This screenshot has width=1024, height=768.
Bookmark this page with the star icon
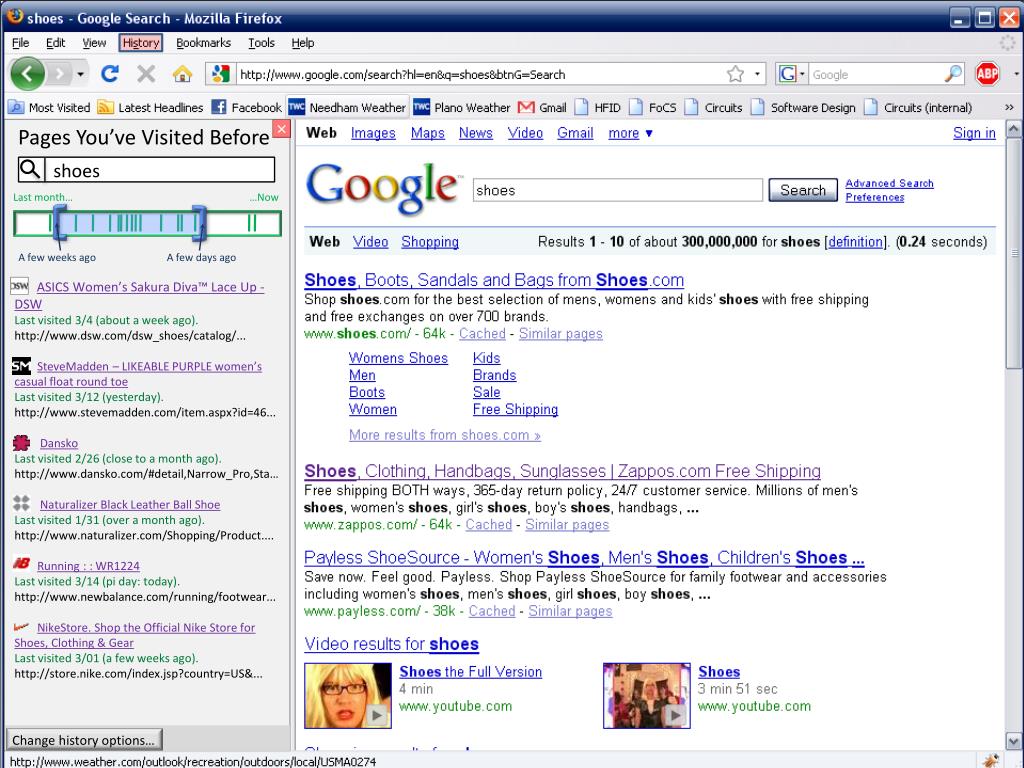[x=735, y=74]
